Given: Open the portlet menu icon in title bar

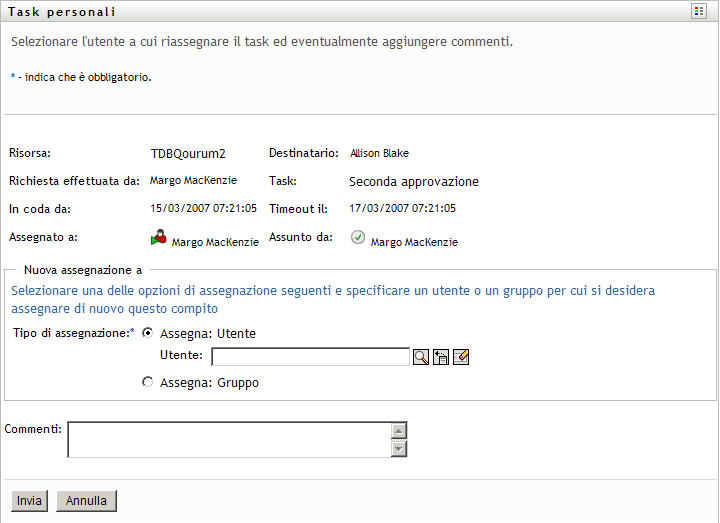Looking at the screenshot, I should tap(699, 12).
